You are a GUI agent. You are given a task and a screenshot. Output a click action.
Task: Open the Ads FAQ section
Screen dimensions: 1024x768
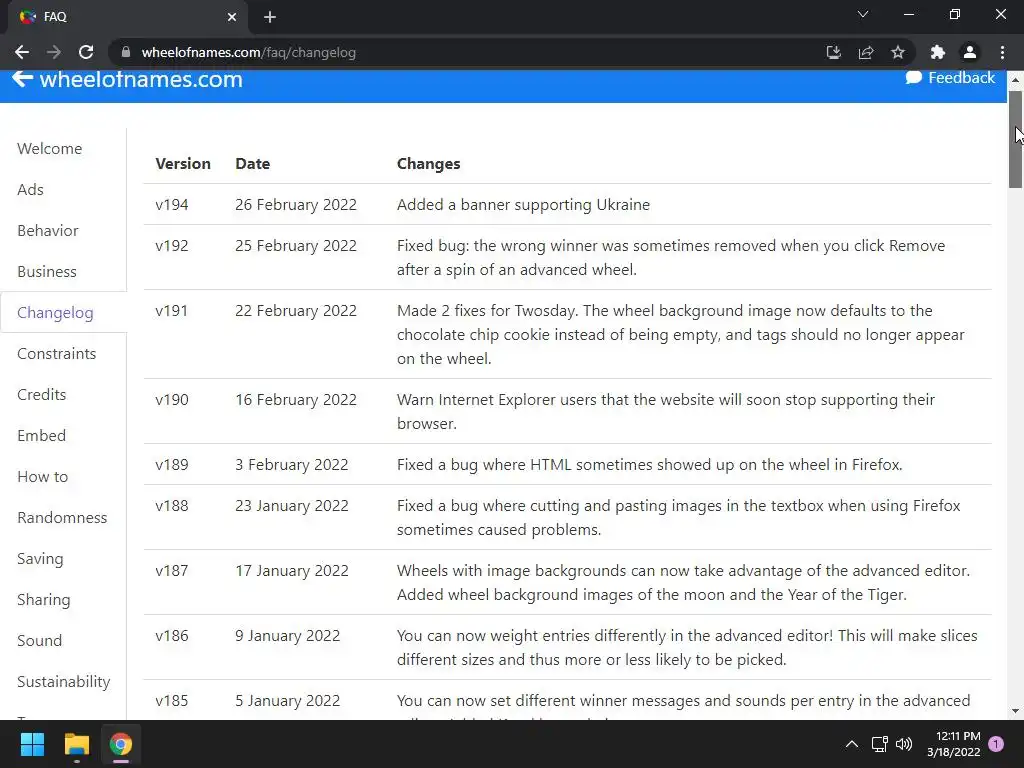coord(30,190)
